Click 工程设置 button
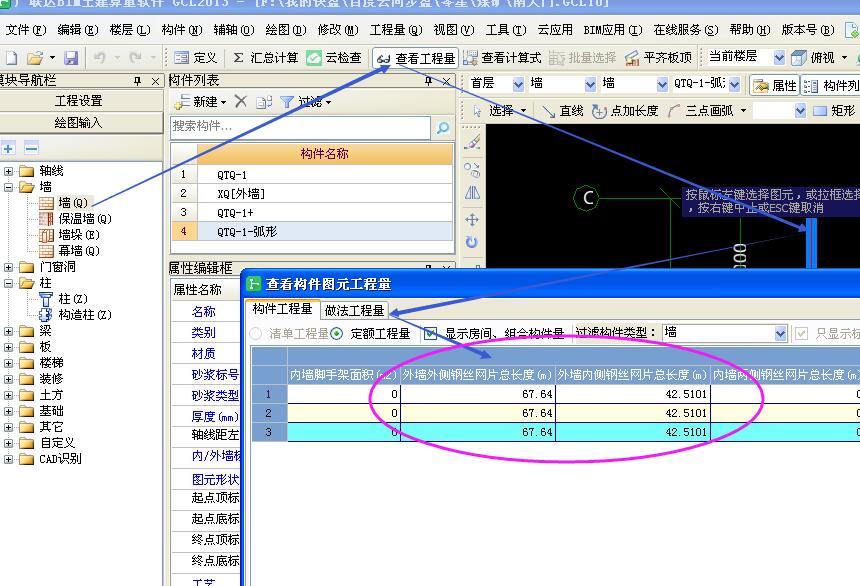The width and height of the screenshot is (860, 586). [80, 101]
